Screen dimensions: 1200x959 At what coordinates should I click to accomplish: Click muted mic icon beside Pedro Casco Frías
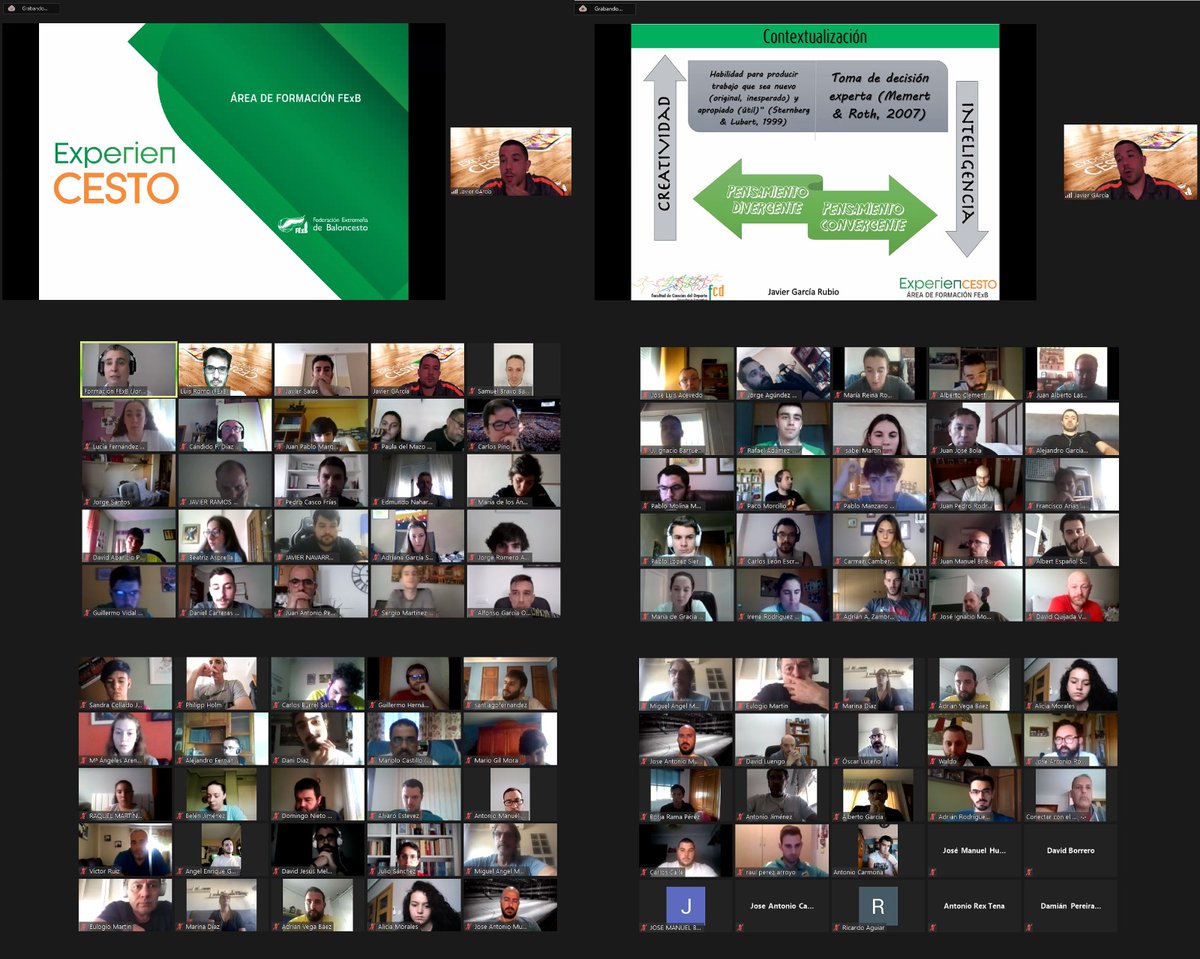pos(281,501)
